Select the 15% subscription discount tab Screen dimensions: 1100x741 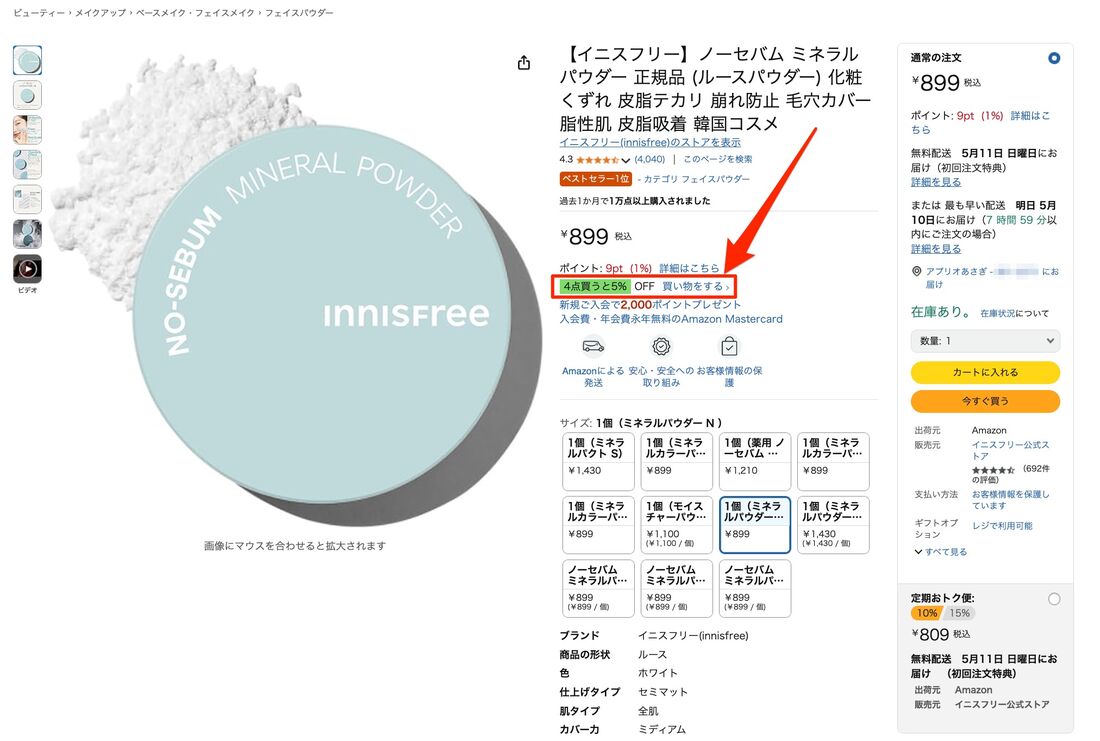[x=959, y=613]
